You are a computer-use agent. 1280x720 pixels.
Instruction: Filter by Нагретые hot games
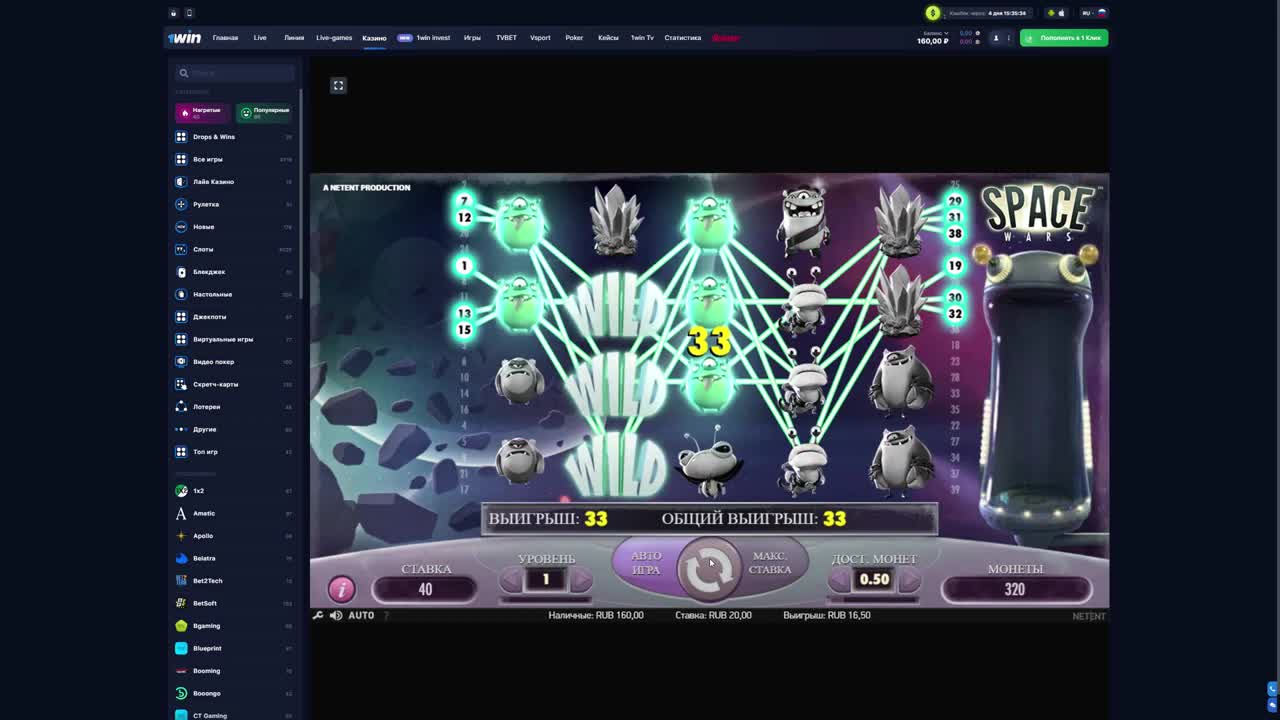point(202,113)
